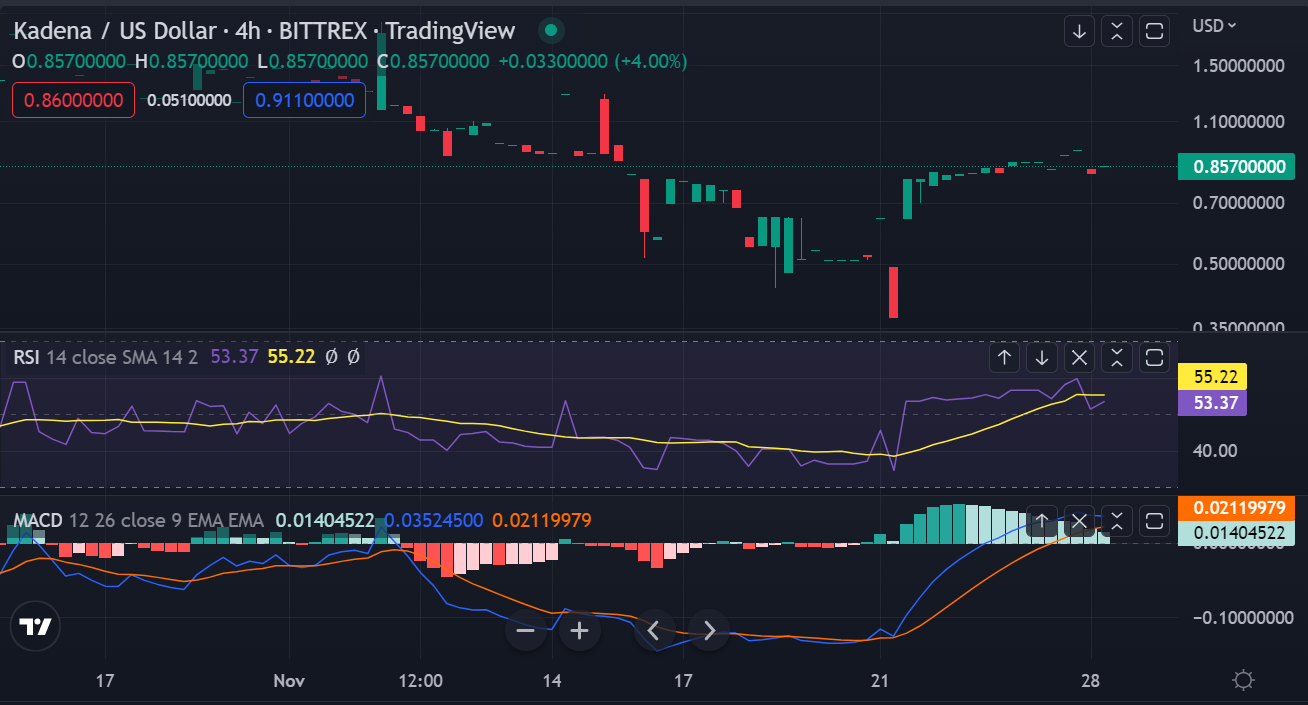Viewport: 1308px width, 705px height.
Task: Select the MACD indicator legend label
Action: [38, 520]
